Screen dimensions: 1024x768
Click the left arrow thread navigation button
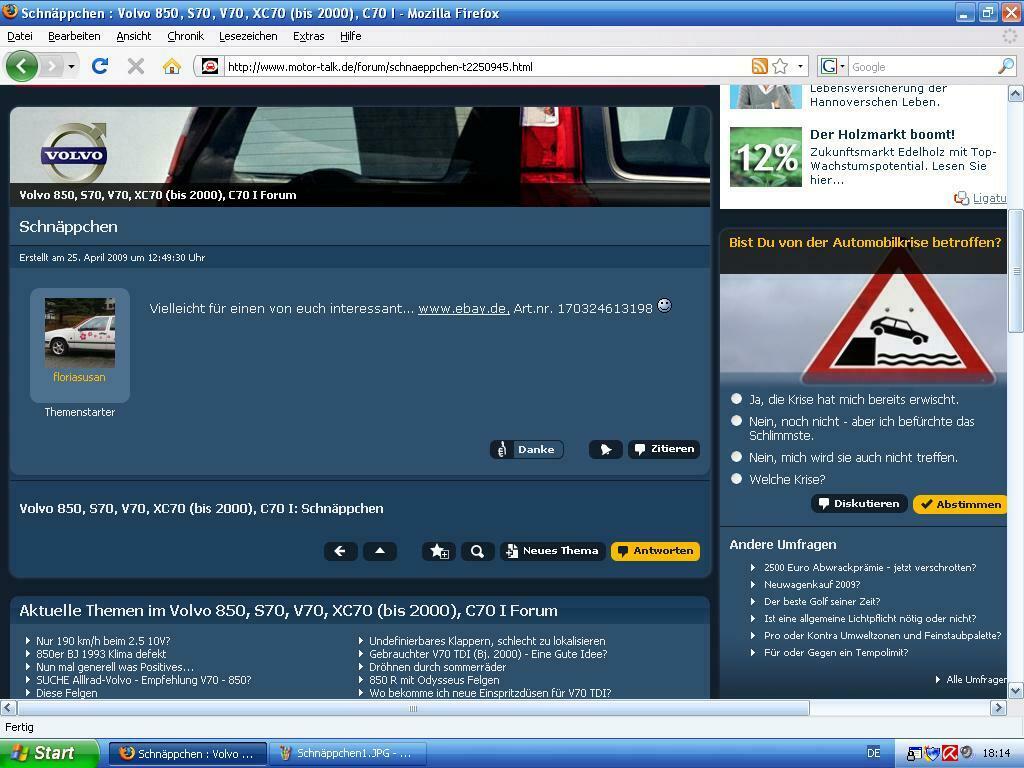pos(340,551)
